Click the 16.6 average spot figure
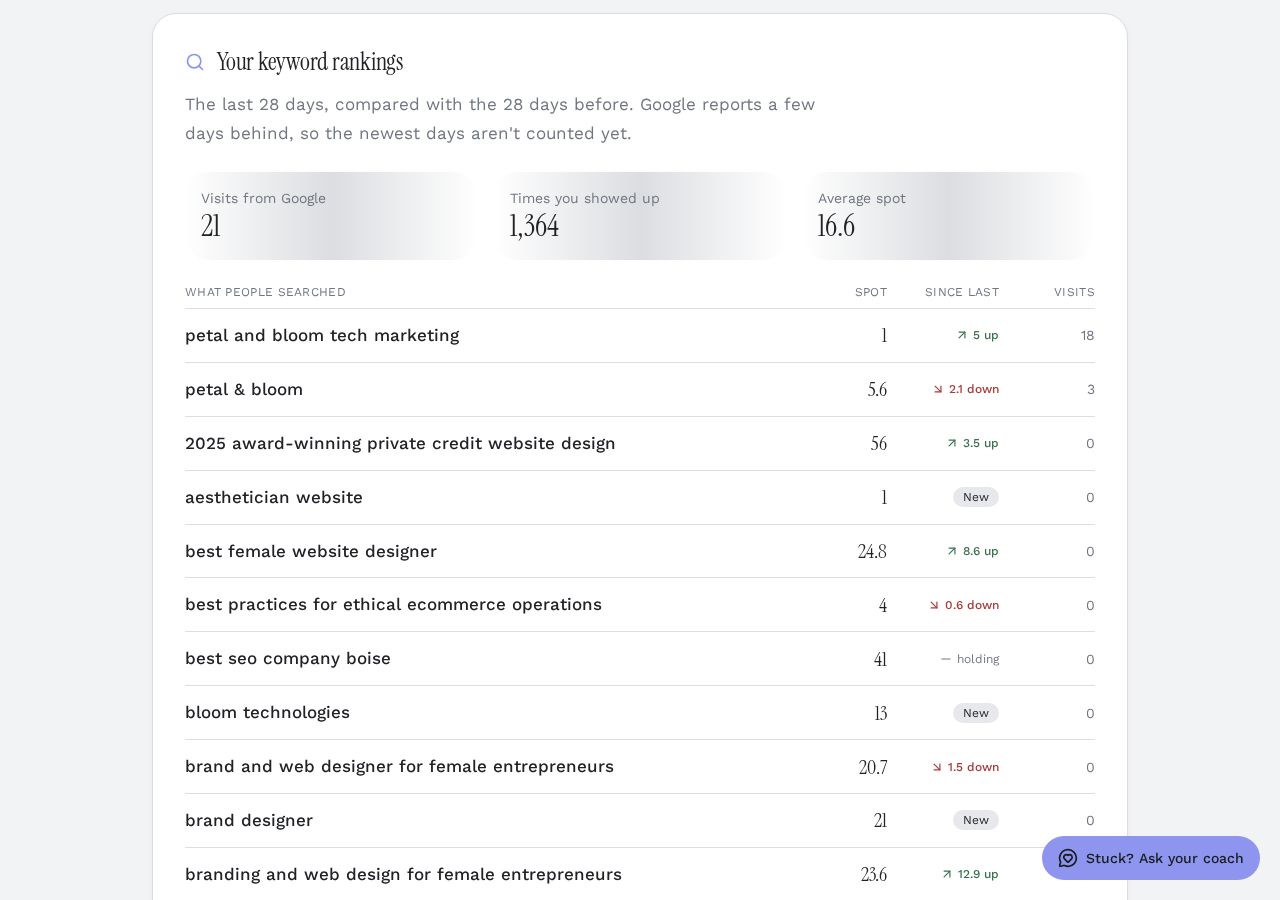 [836, 226]
